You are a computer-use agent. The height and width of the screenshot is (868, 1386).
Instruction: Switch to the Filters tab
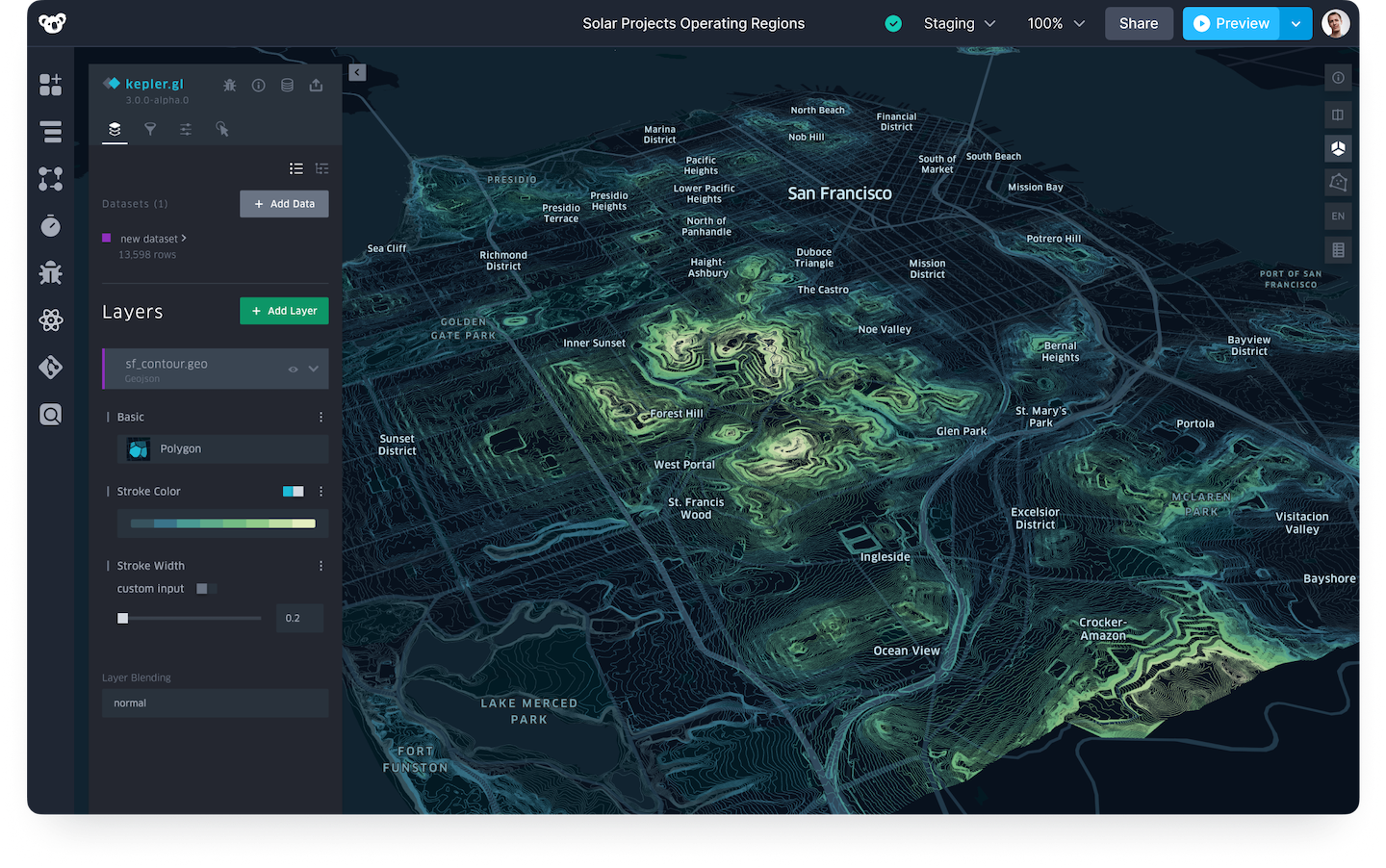[150, 129]
